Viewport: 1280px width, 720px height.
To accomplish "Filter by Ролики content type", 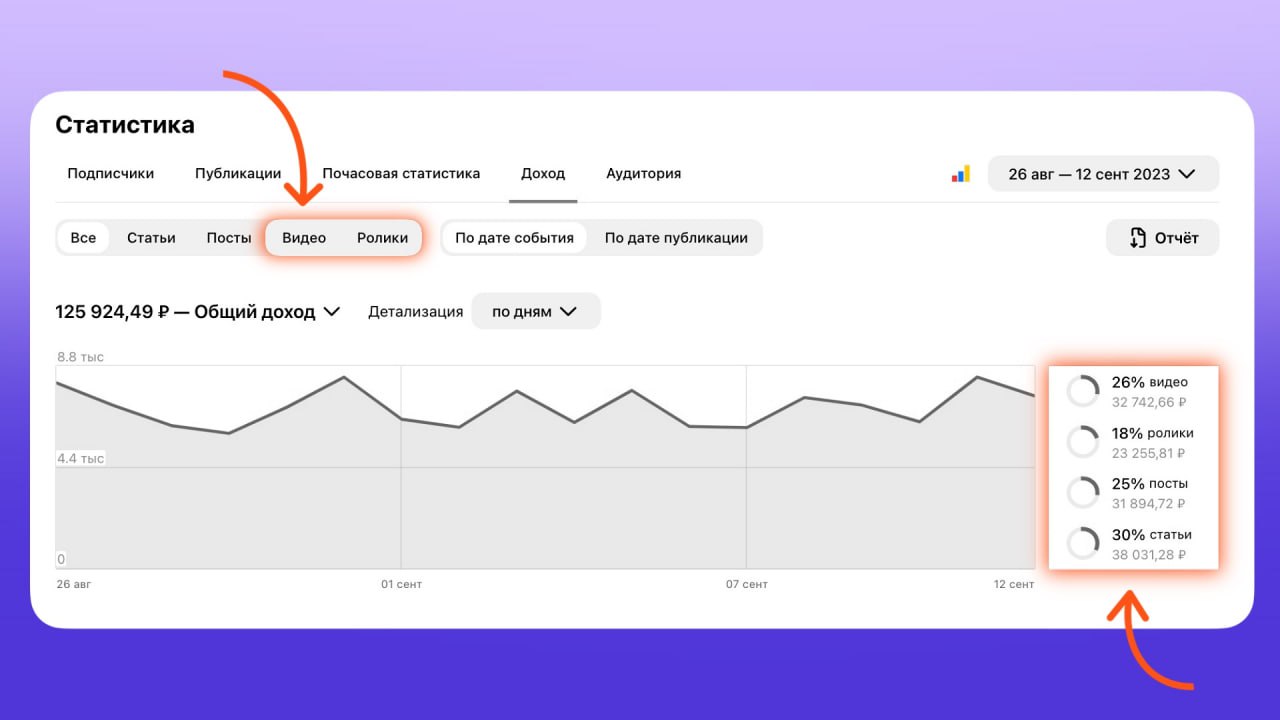I will tap(382, 238).
